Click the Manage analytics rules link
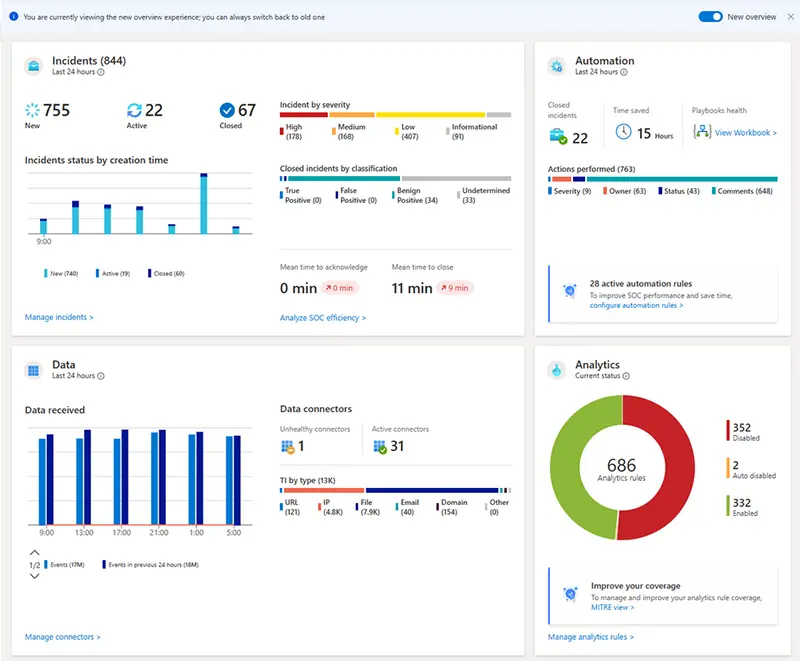The height and width of the screenshot is (661, 800). click(591, 637)
